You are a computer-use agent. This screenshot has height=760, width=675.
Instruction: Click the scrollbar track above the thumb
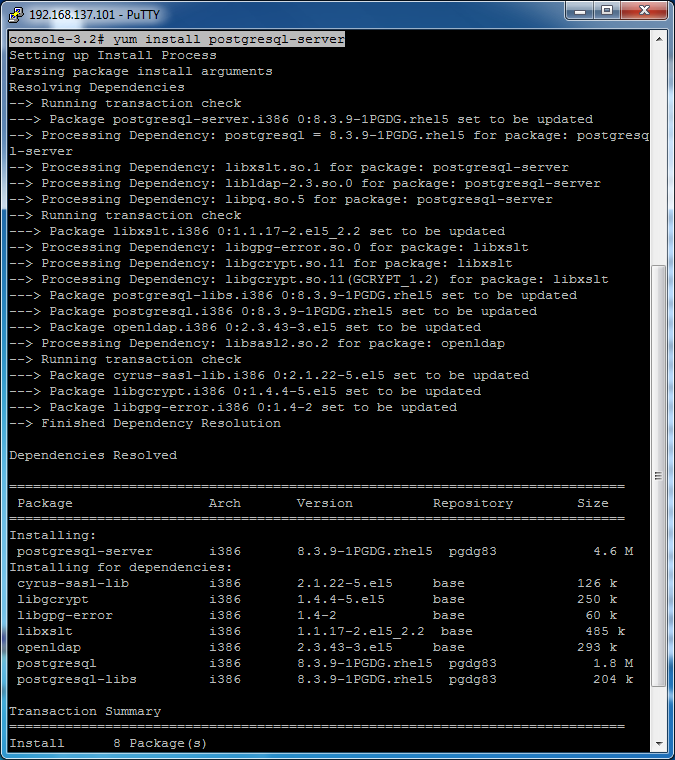tap(657, 150)
